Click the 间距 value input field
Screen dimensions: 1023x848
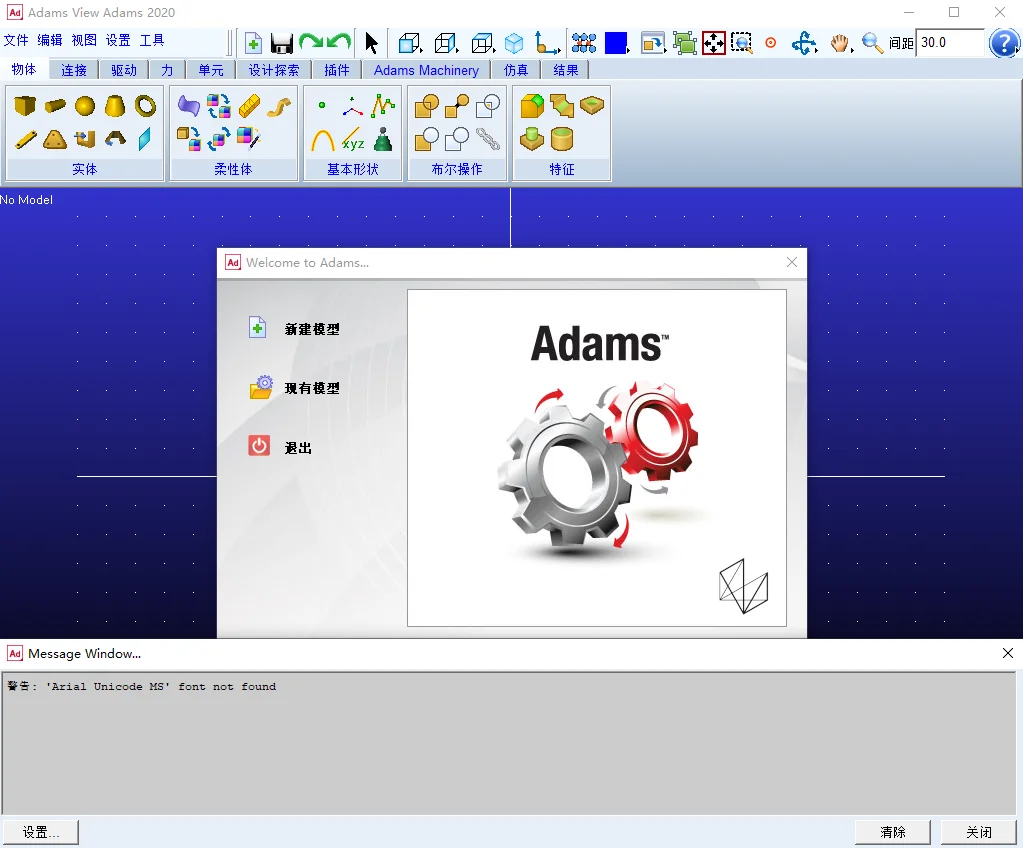tap(950, 42)
